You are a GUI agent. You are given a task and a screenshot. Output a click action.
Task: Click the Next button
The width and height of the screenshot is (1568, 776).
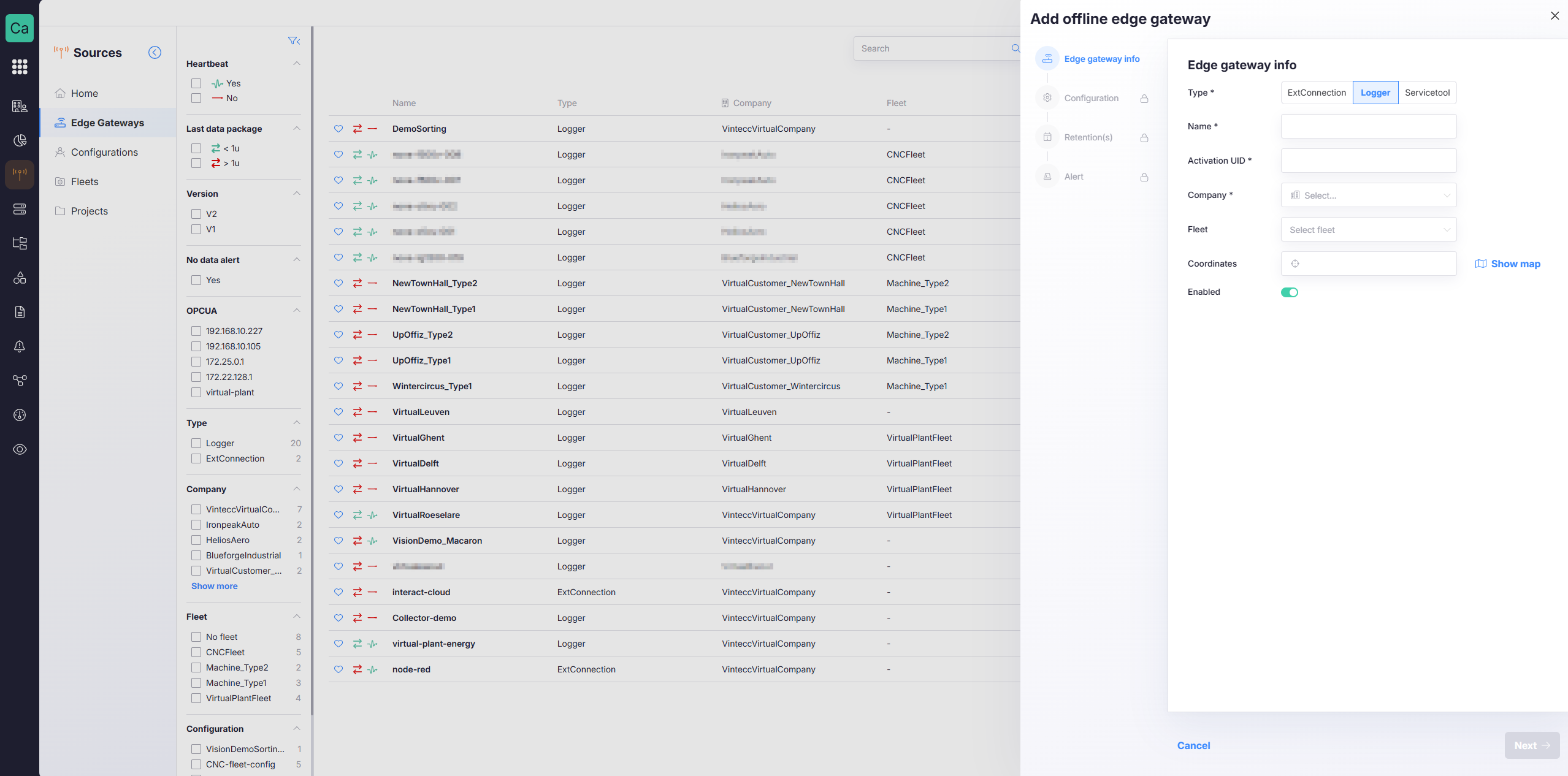tap(1532, 745)
